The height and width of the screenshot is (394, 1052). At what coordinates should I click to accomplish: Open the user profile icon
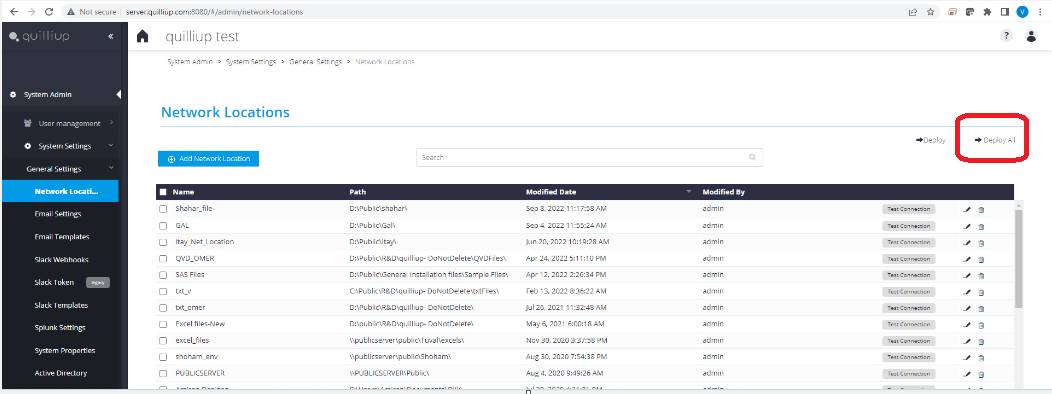click(1032, 36)
